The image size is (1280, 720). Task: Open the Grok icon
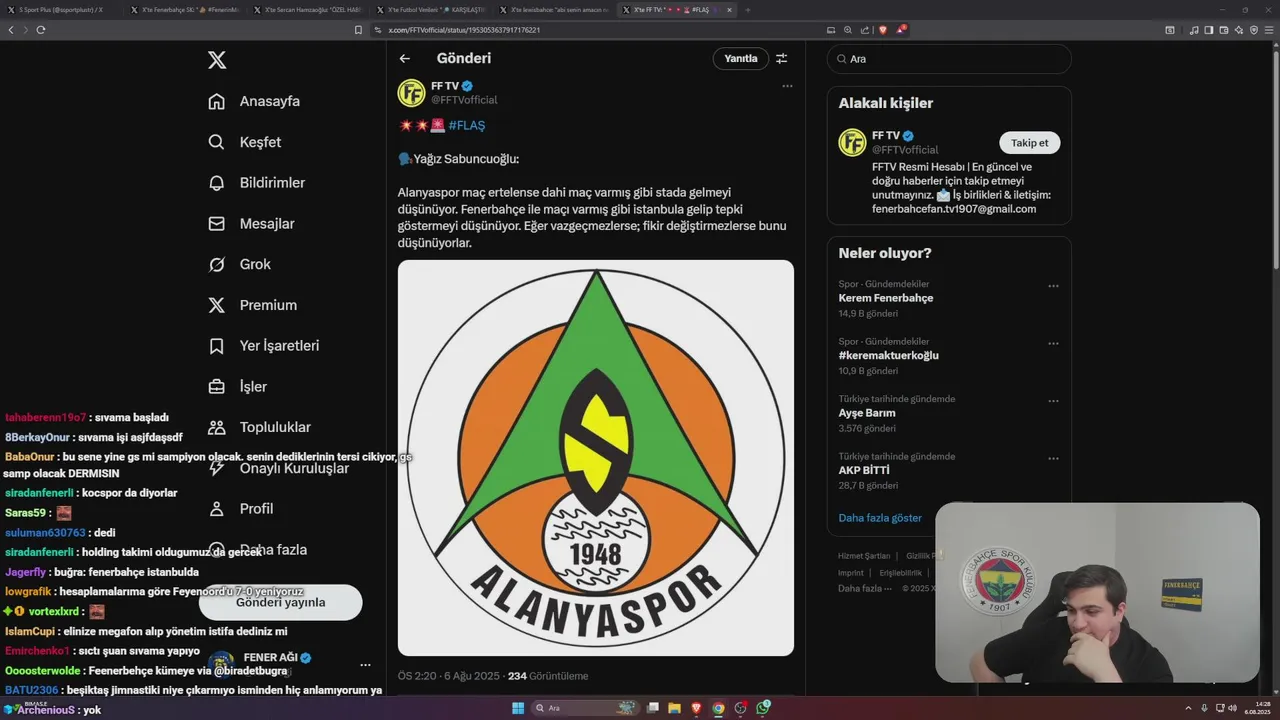[216, 264]
